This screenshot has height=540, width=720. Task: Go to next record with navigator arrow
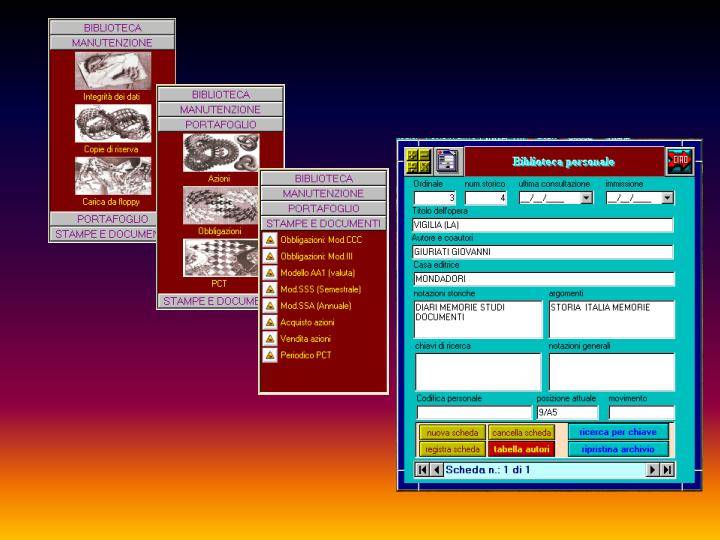click(x=652, y=470)
